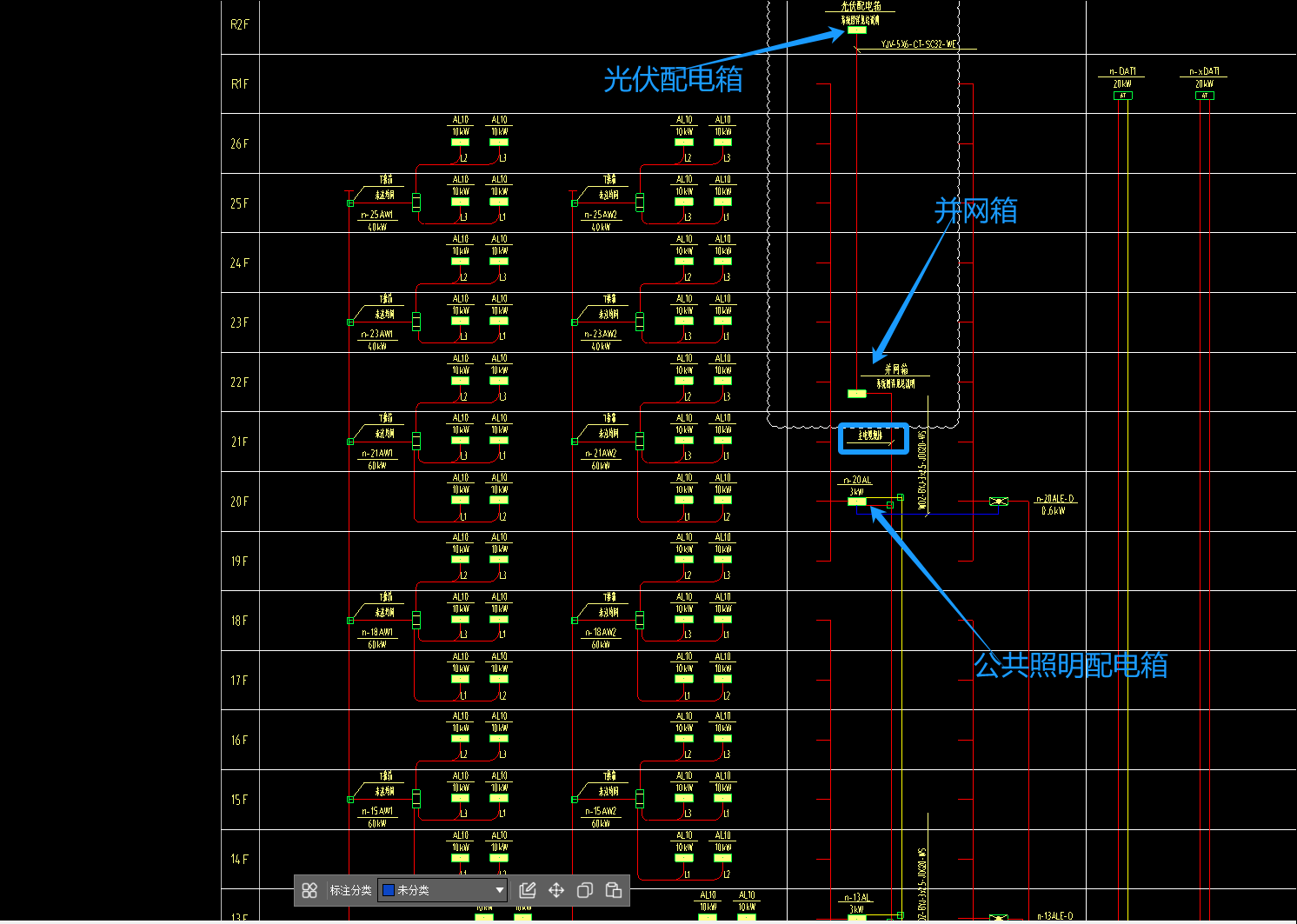
Task: Click the 3kW label under n-20AL
Action: [856, 491]
